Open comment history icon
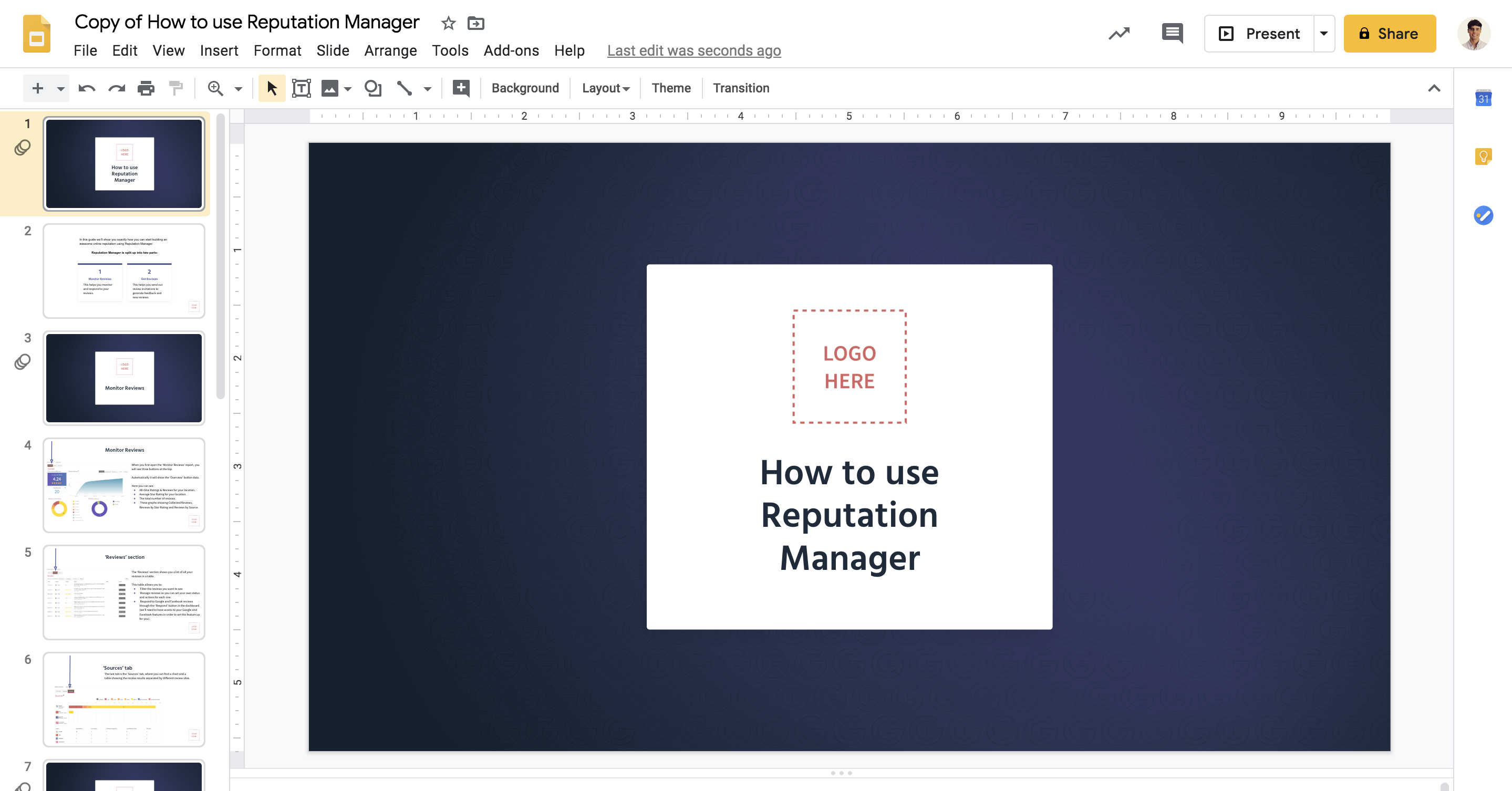The height and width of the screenshot is (791, 1512). click(1172, 34)
